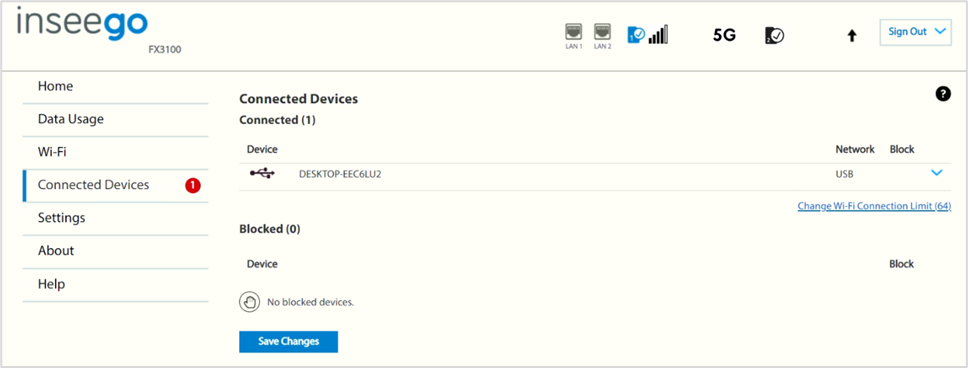
Task: Click the SIM 2 status icon
Action: coord(774,35)
